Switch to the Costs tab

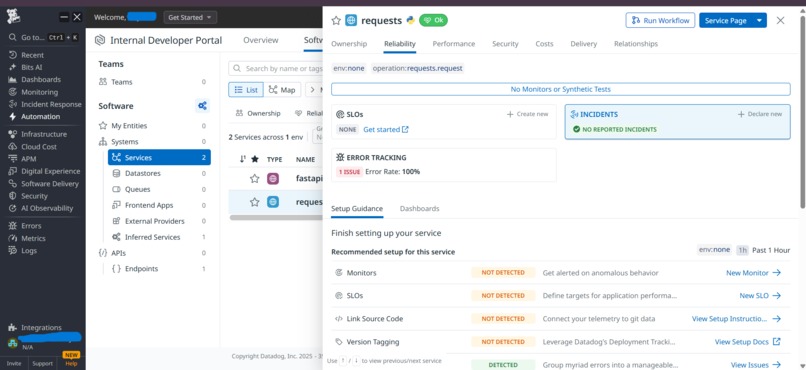[x=544, y=44]
